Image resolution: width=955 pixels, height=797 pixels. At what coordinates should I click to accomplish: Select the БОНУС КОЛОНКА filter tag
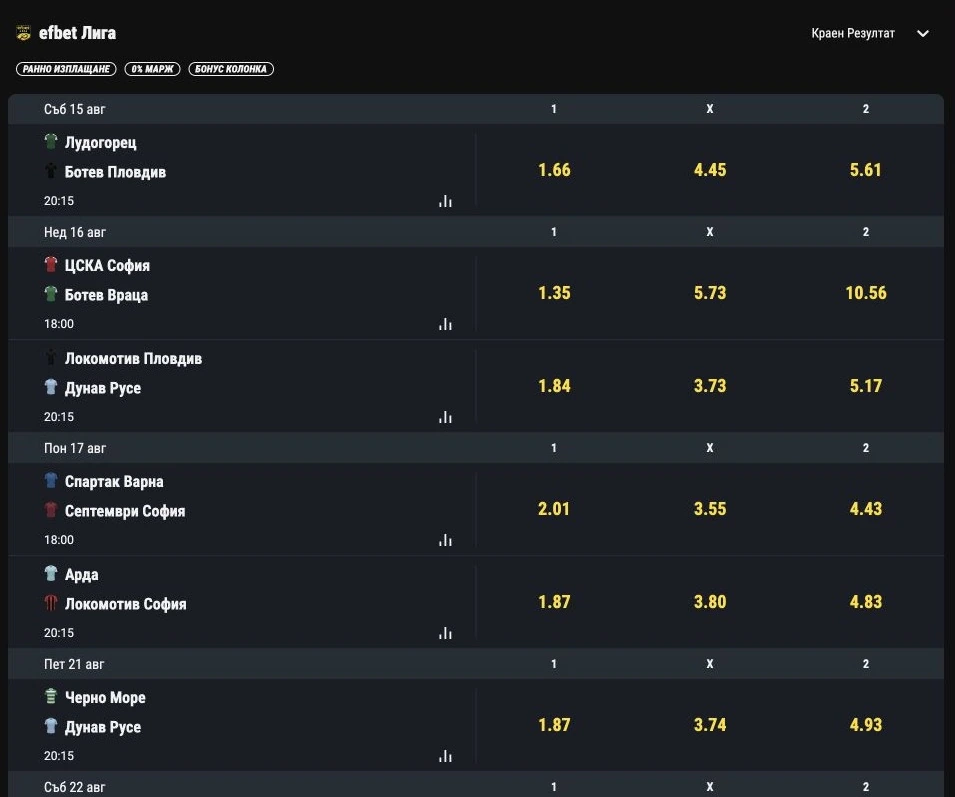click(231, 69)
